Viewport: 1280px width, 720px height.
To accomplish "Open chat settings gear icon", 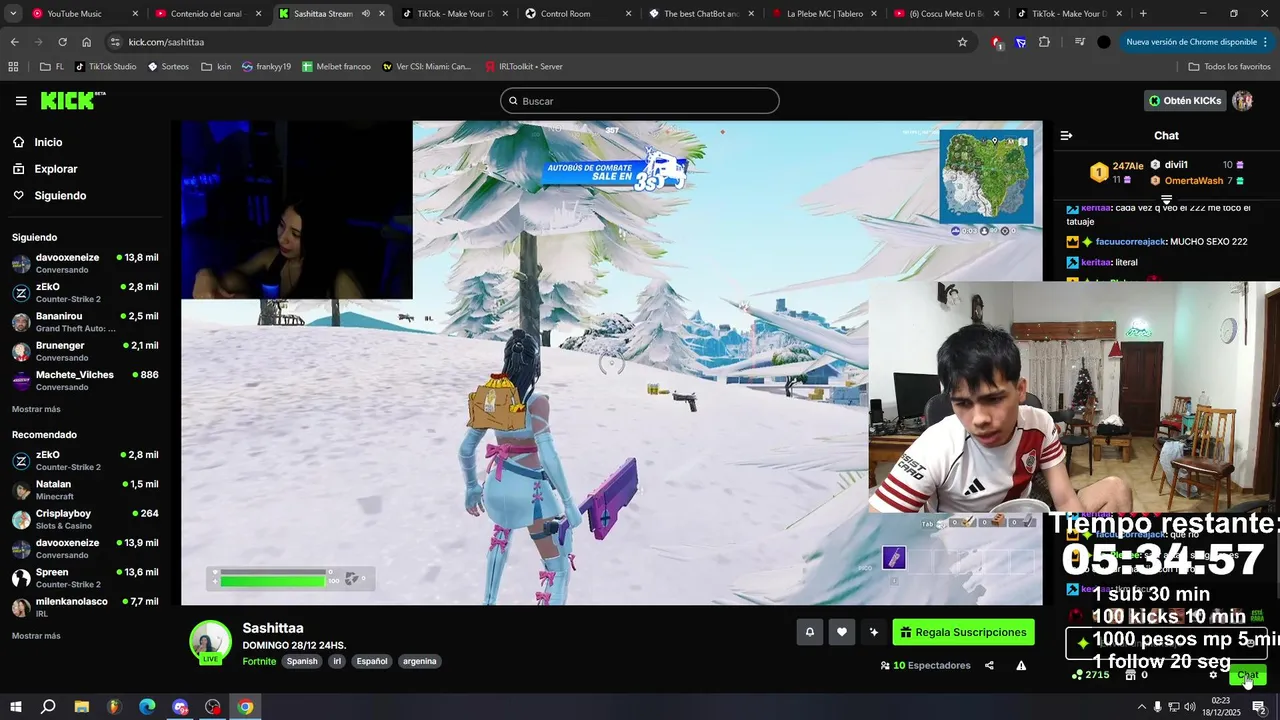I will pos(1213,675).
